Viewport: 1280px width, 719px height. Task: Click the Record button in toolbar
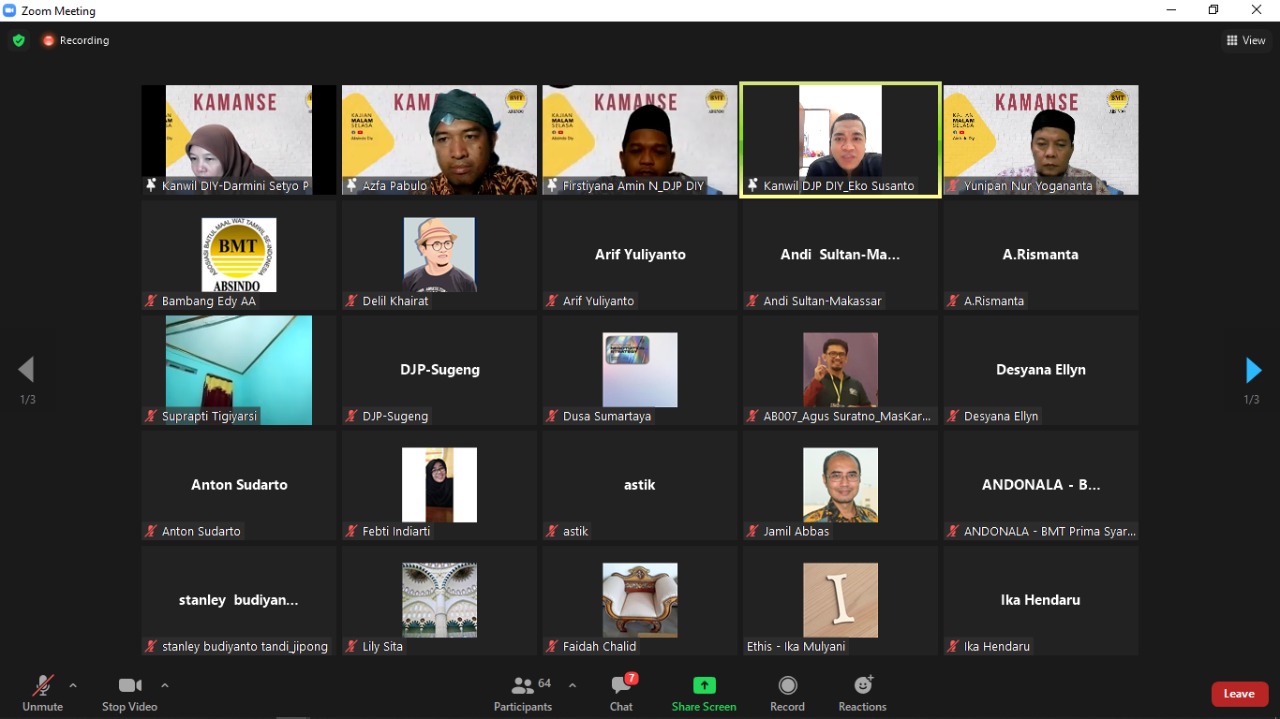pyautogui.click(x=787, y=693)
